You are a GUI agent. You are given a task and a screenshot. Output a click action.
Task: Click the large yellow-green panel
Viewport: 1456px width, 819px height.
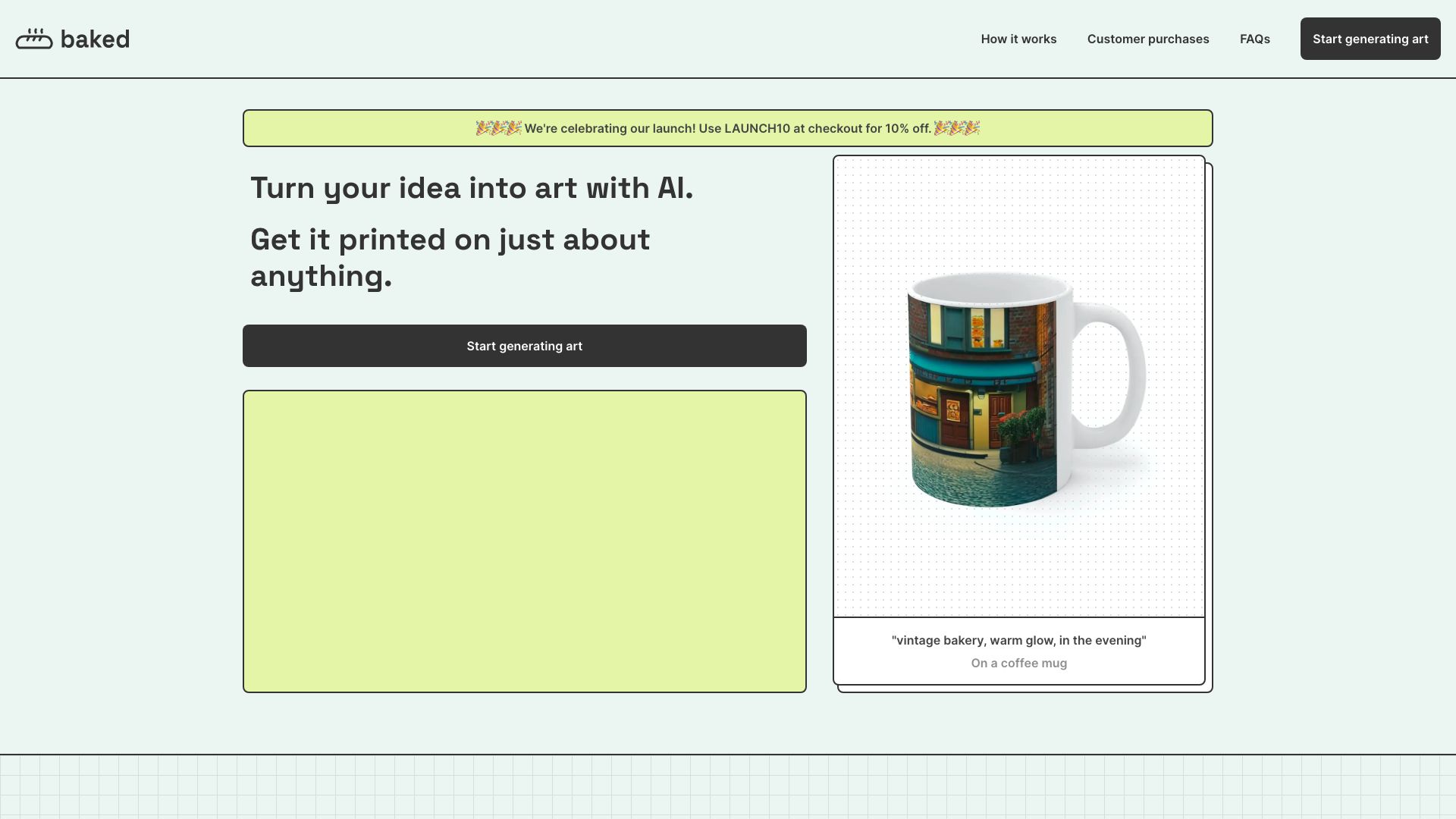tap(525, 541)
